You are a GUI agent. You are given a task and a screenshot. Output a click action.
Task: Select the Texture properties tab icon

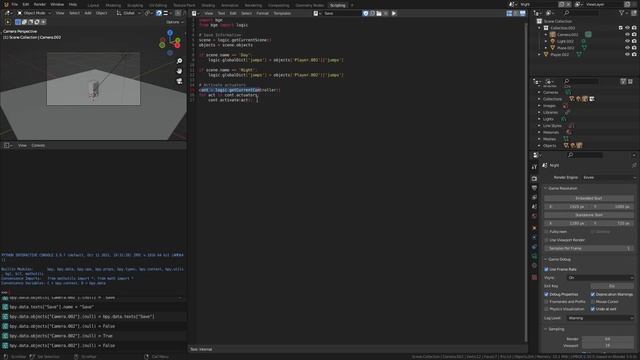[534, 277]
